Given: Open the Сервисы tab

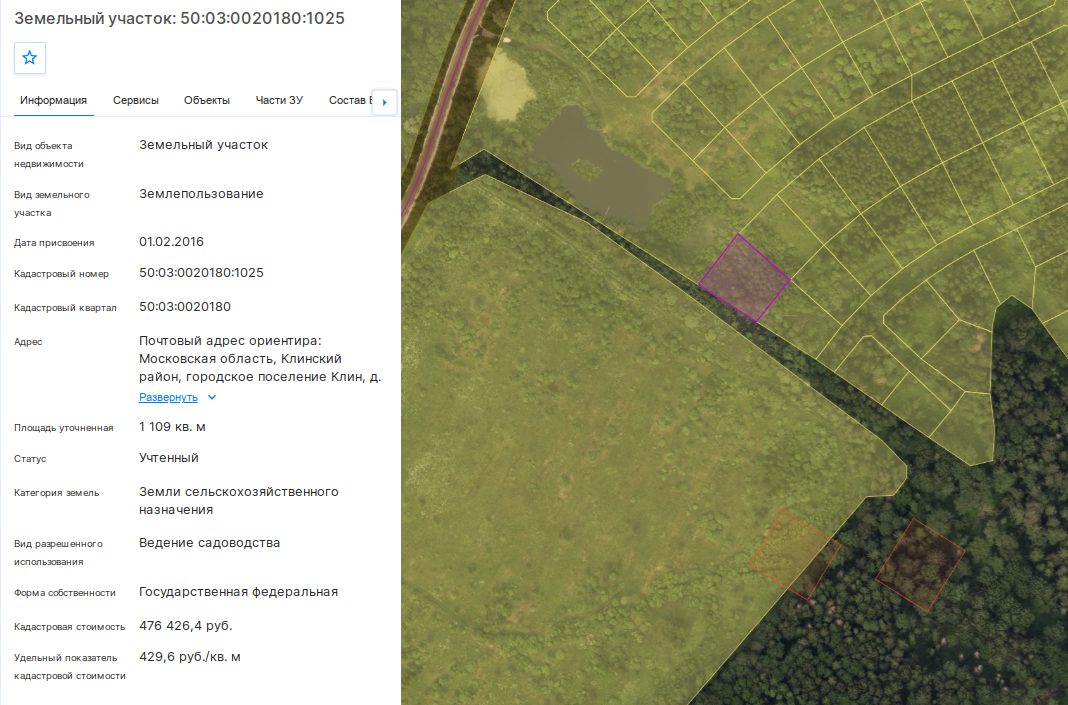Looking at the screenshot, I should click(x=136, y=101).
